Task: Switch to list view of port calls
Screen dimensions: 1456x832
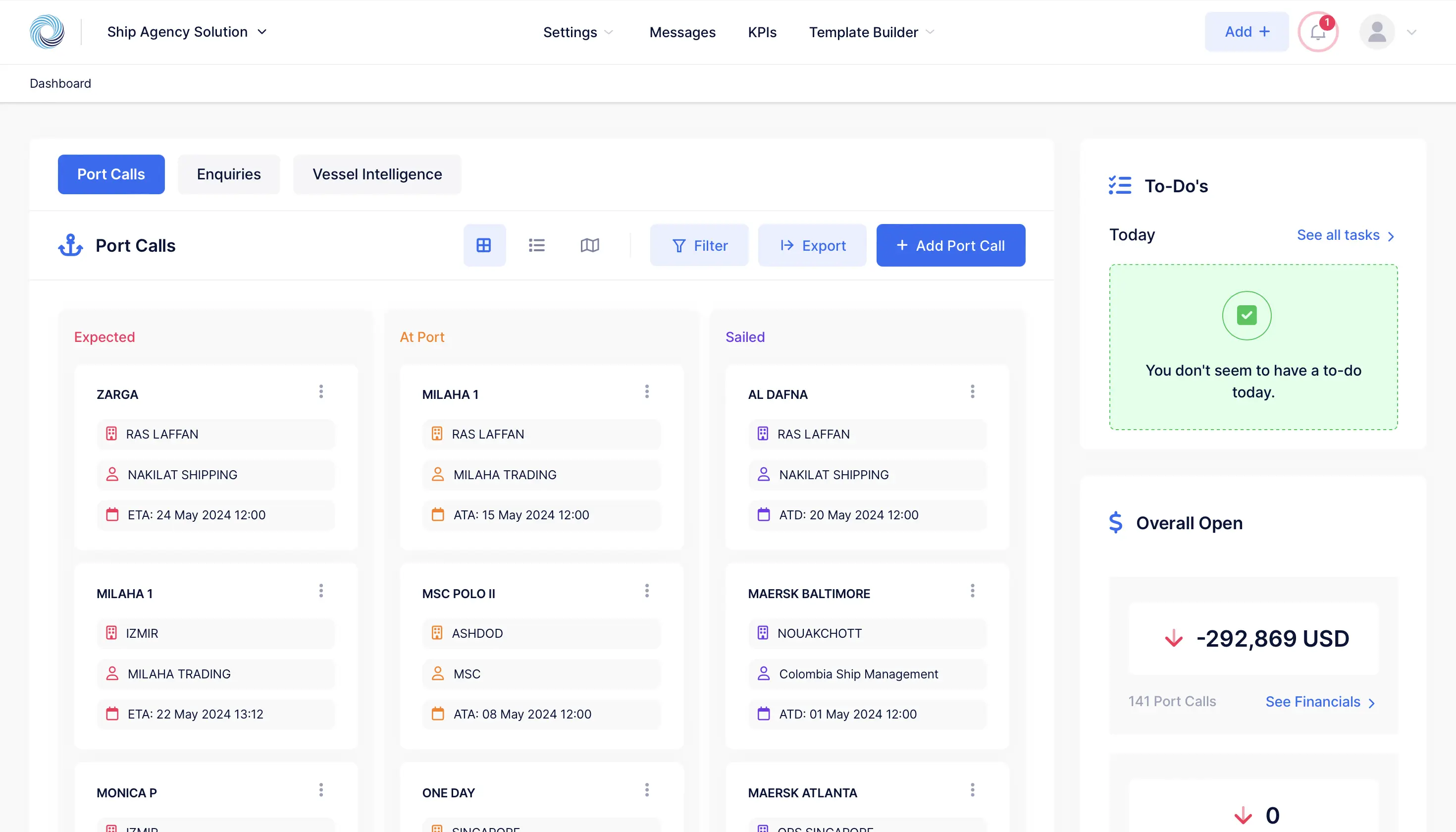Action: pyautogui.click(x=536, y=245)
